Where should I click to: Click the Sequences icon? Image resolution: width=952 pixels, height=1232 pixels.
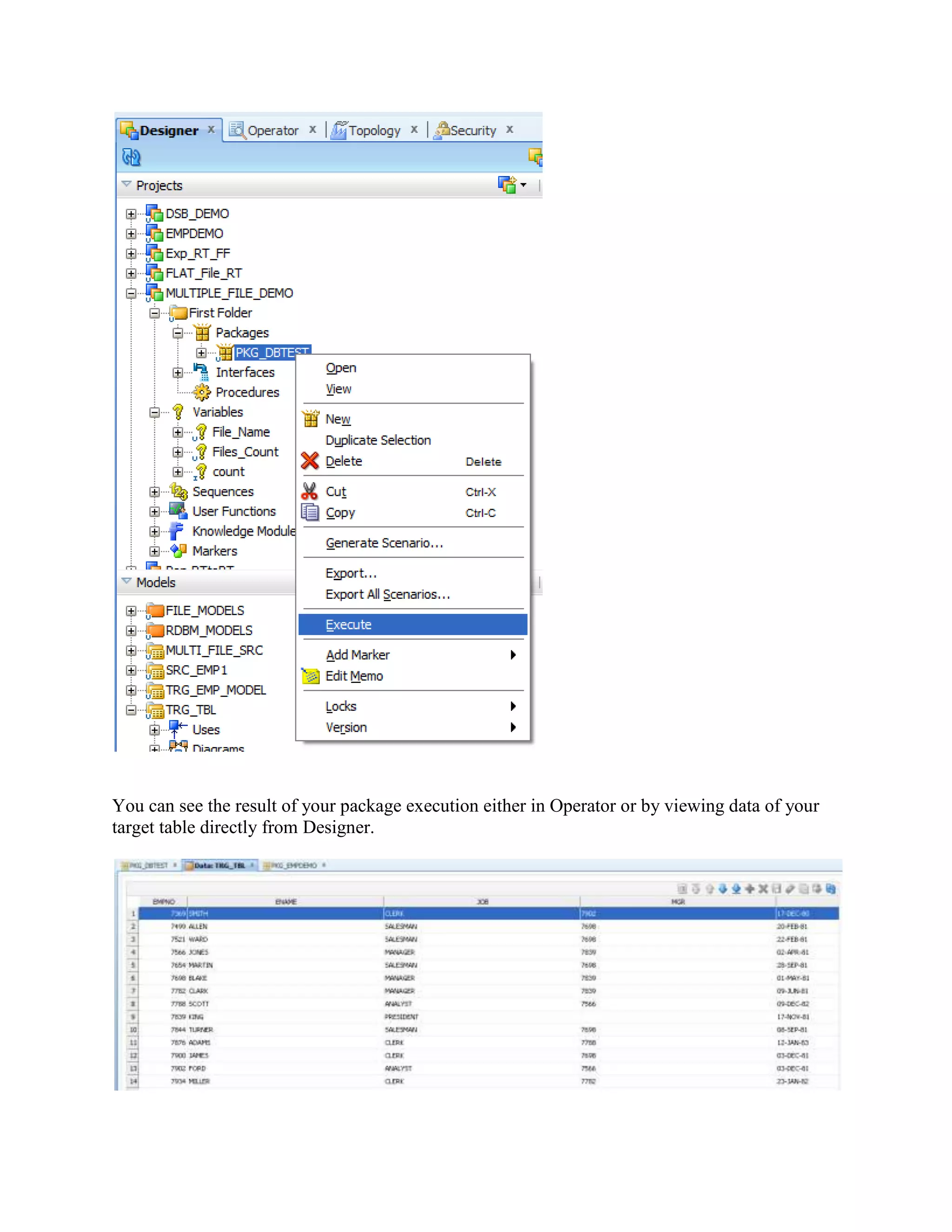(x=179, y=491)
